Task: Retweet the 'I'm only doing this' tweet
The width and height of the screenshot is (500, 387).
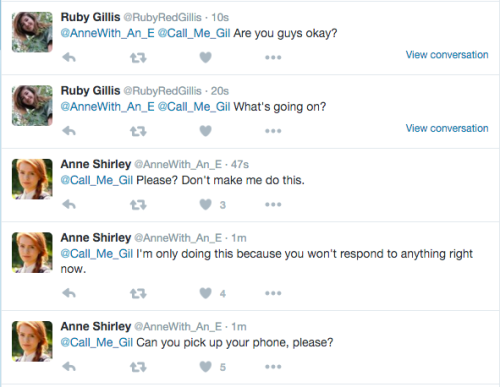Action: [138, 294]
